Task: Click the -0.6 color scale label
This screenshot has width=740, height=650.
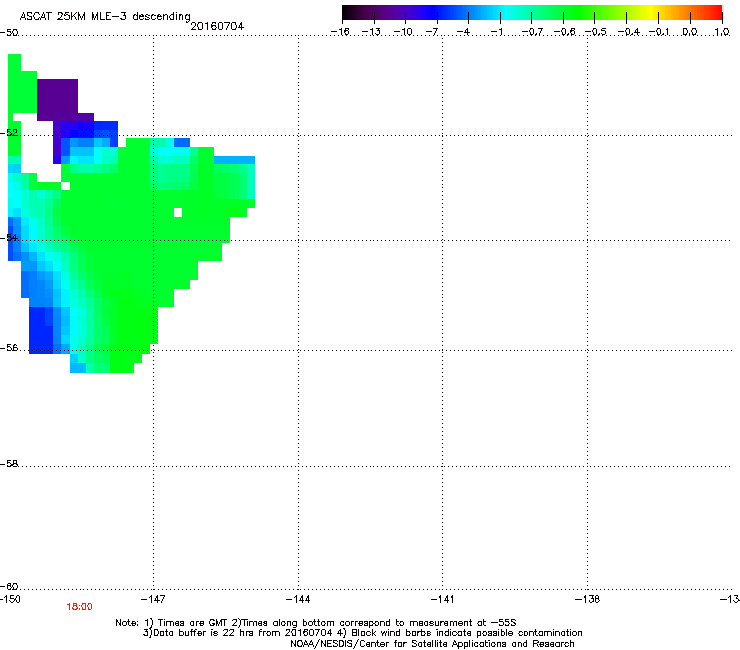Action: click(x=564, y=32)
